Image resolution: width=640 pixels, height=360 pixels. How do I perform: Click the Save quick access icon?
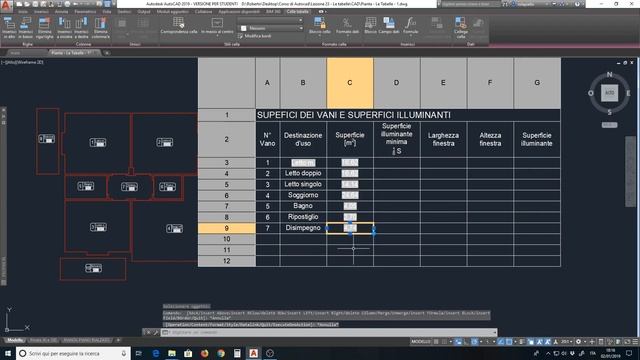36,4
